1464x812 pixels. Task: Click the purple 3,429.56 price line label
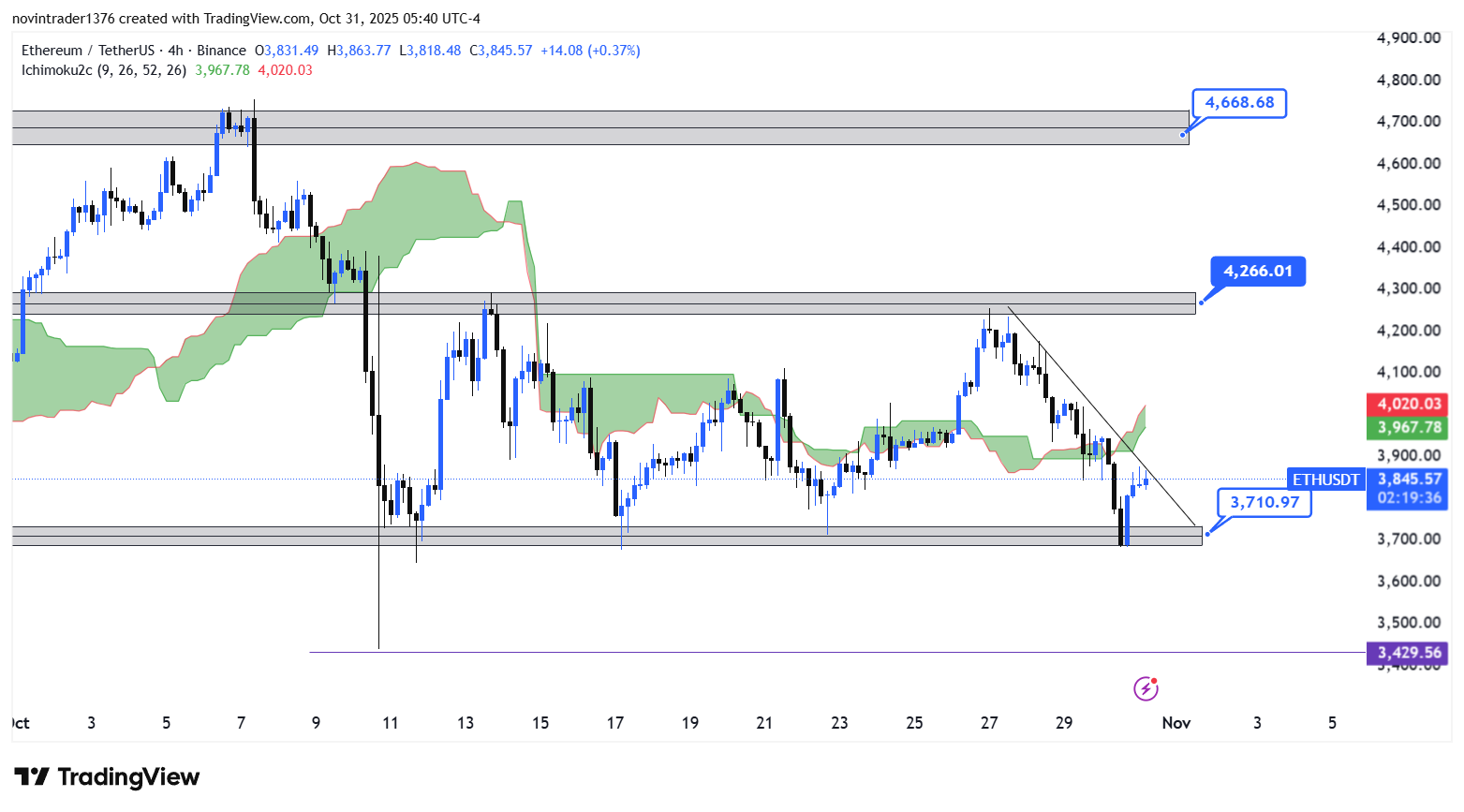(x=1408, y=653)
